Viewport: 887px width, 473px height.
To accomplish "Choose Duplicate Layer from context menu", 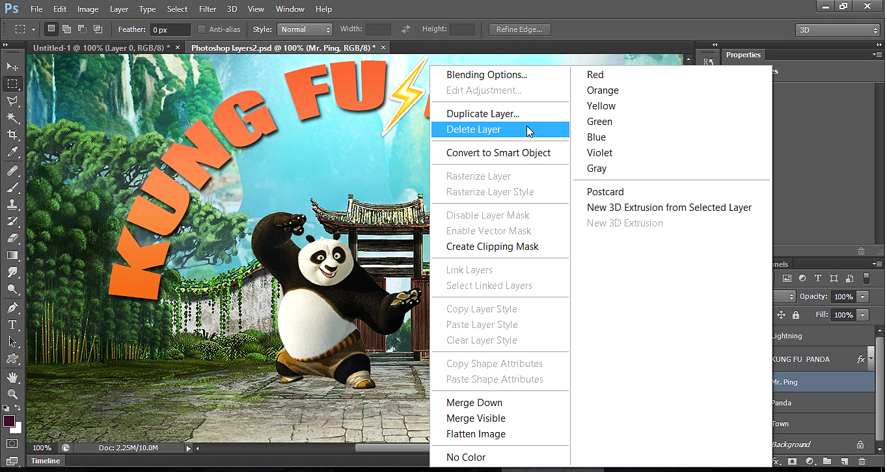I will (x=500, y=114).
